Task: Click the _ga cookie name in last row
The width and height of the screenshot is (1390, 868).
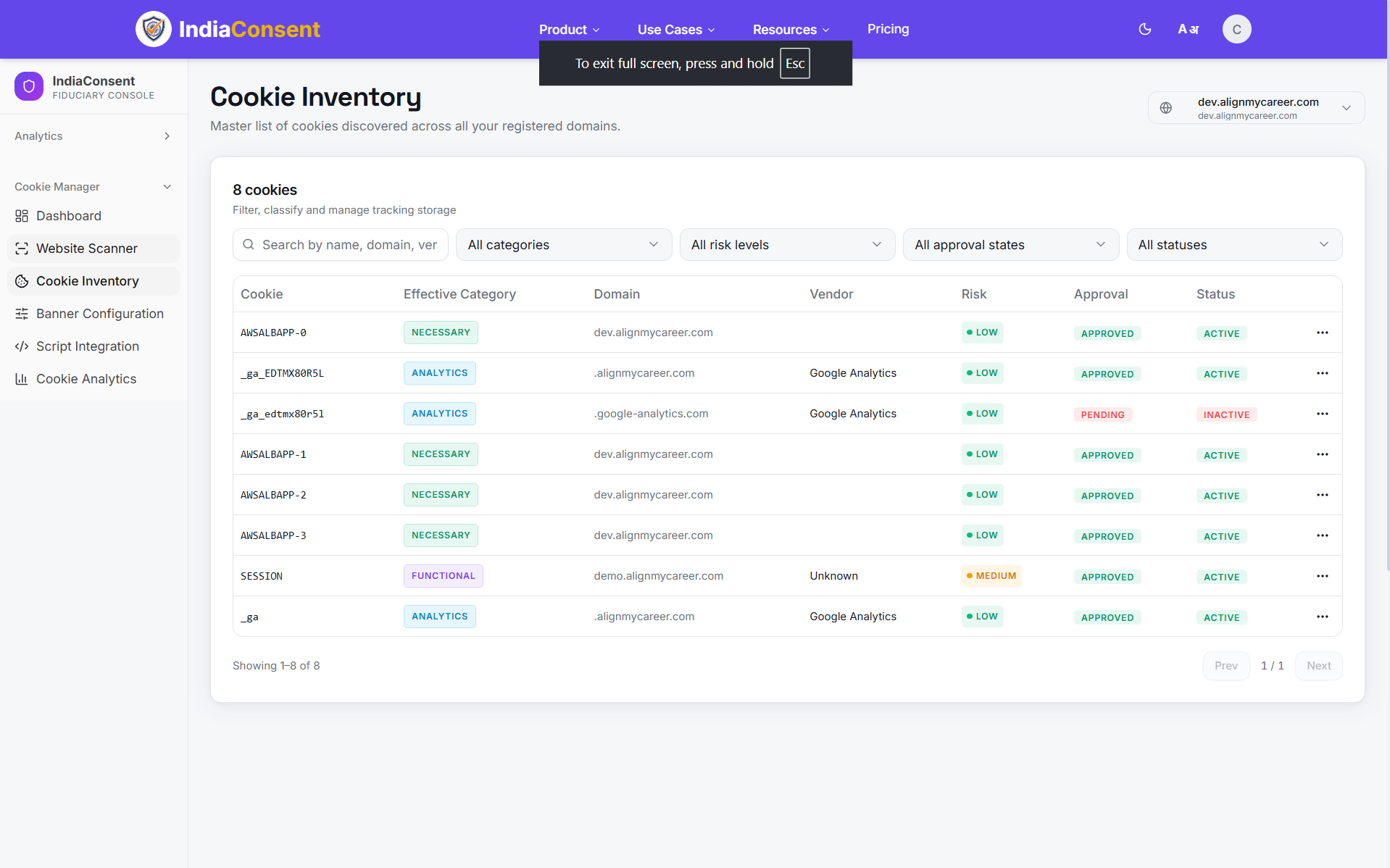Action: click(249, 617)
